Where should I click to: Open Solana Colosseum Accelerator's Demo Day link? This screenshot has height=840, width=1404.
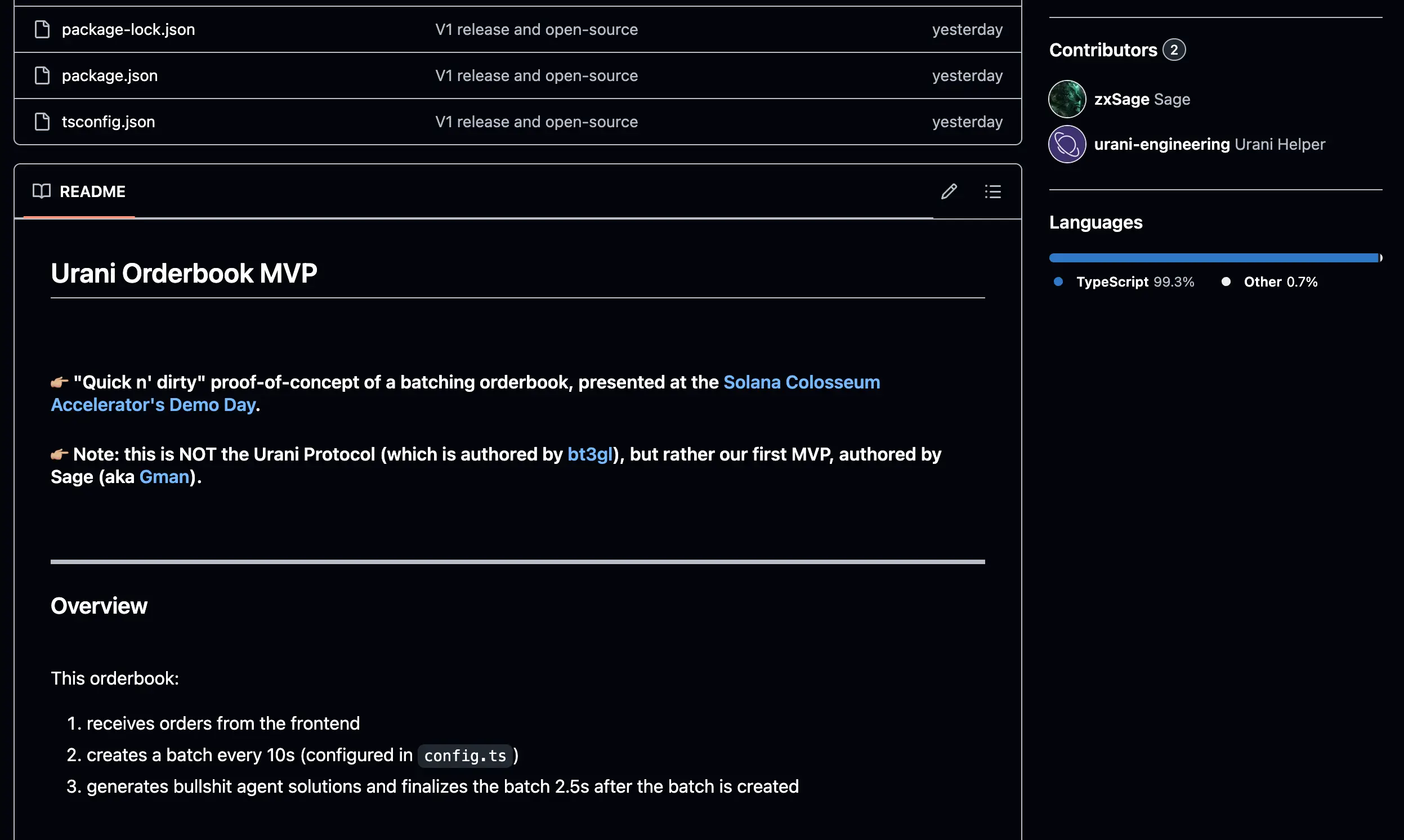[801, 383]
